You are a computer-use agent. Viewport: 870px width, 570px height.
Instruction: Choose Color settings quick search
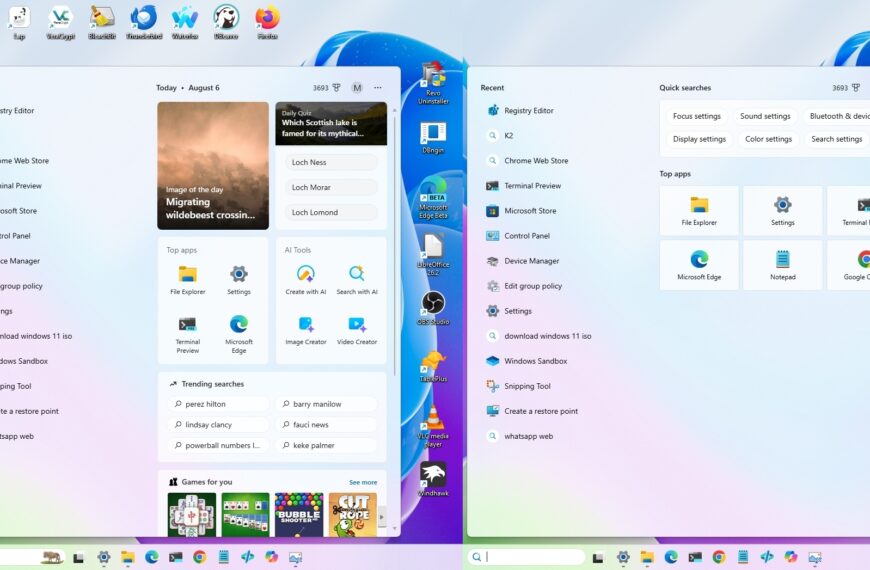tap(768, 139)
